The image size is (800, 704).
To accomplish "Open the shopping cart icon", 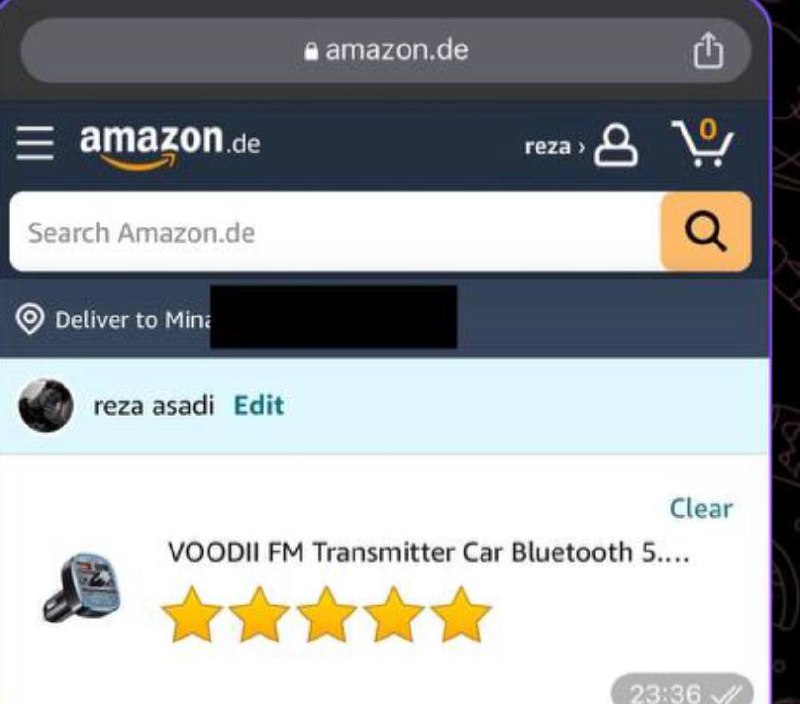I will 703,142.
